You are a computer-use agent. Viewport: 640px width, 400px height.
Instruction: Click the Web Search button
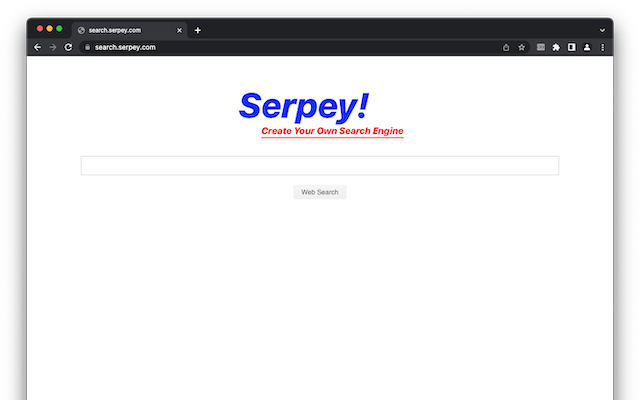320,192
